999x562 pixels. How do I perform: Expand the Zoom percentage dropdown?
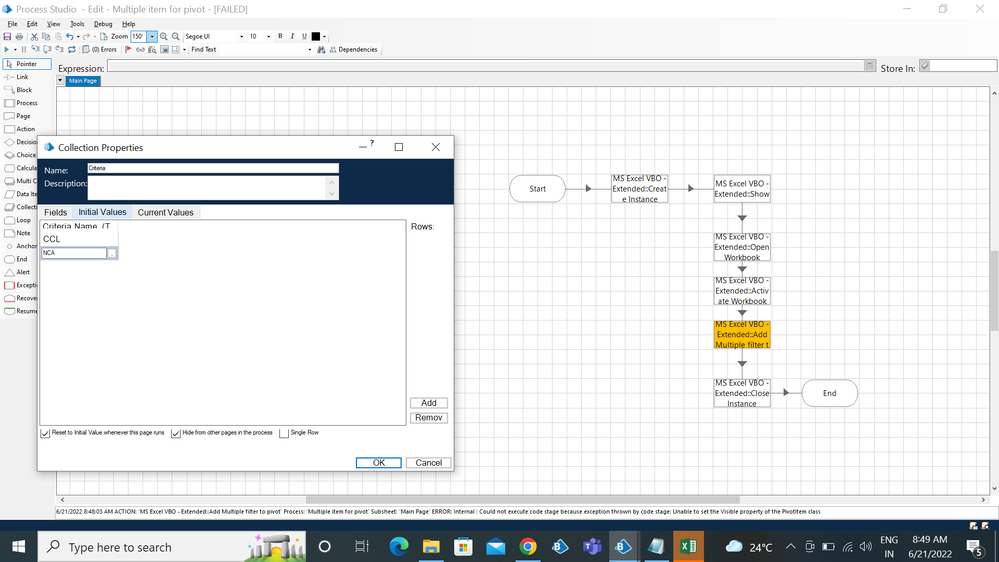coord(152,37)
